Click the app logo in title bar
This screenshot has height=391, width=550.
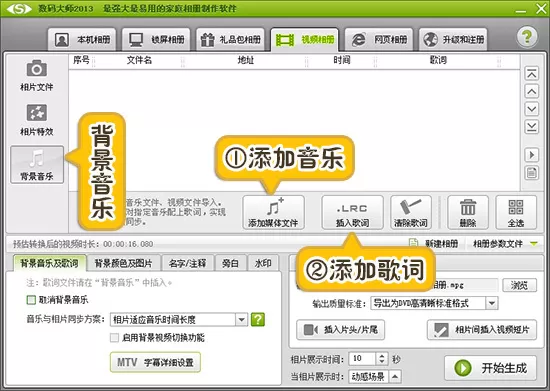pos(19,8)
